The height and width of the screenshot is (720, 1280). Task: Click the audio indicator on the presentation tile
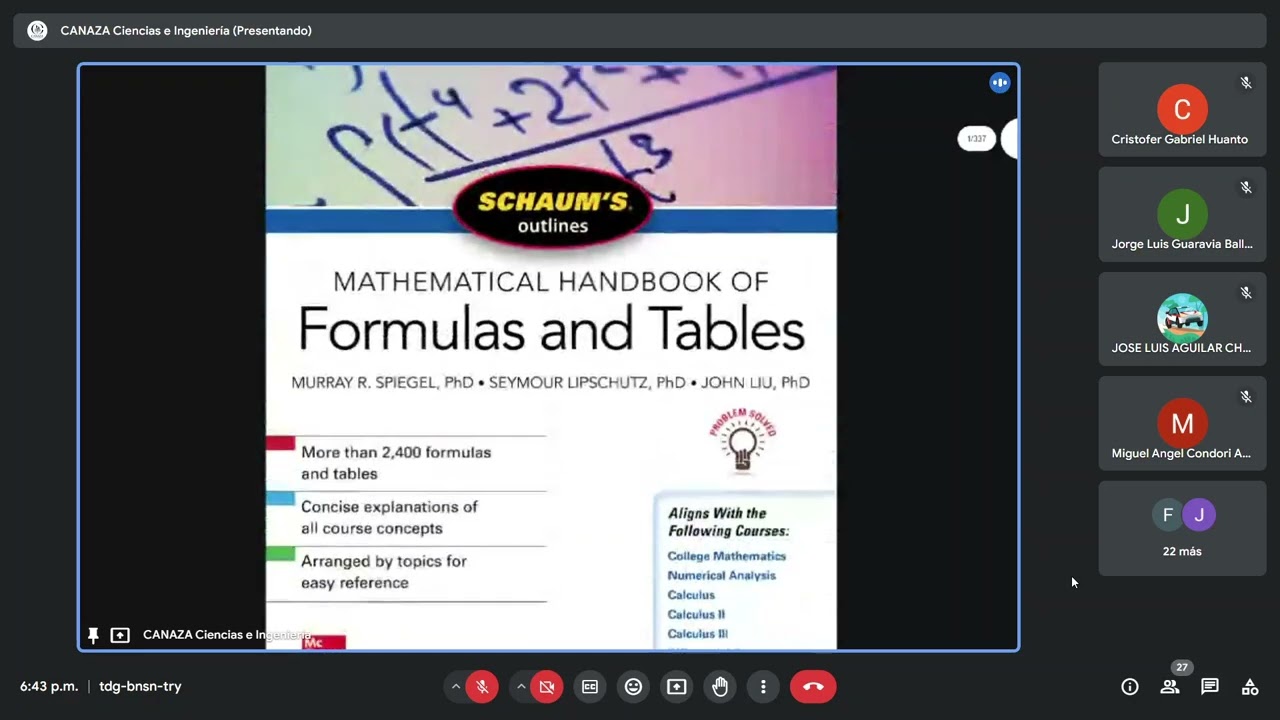click(x=1000, y=83)
